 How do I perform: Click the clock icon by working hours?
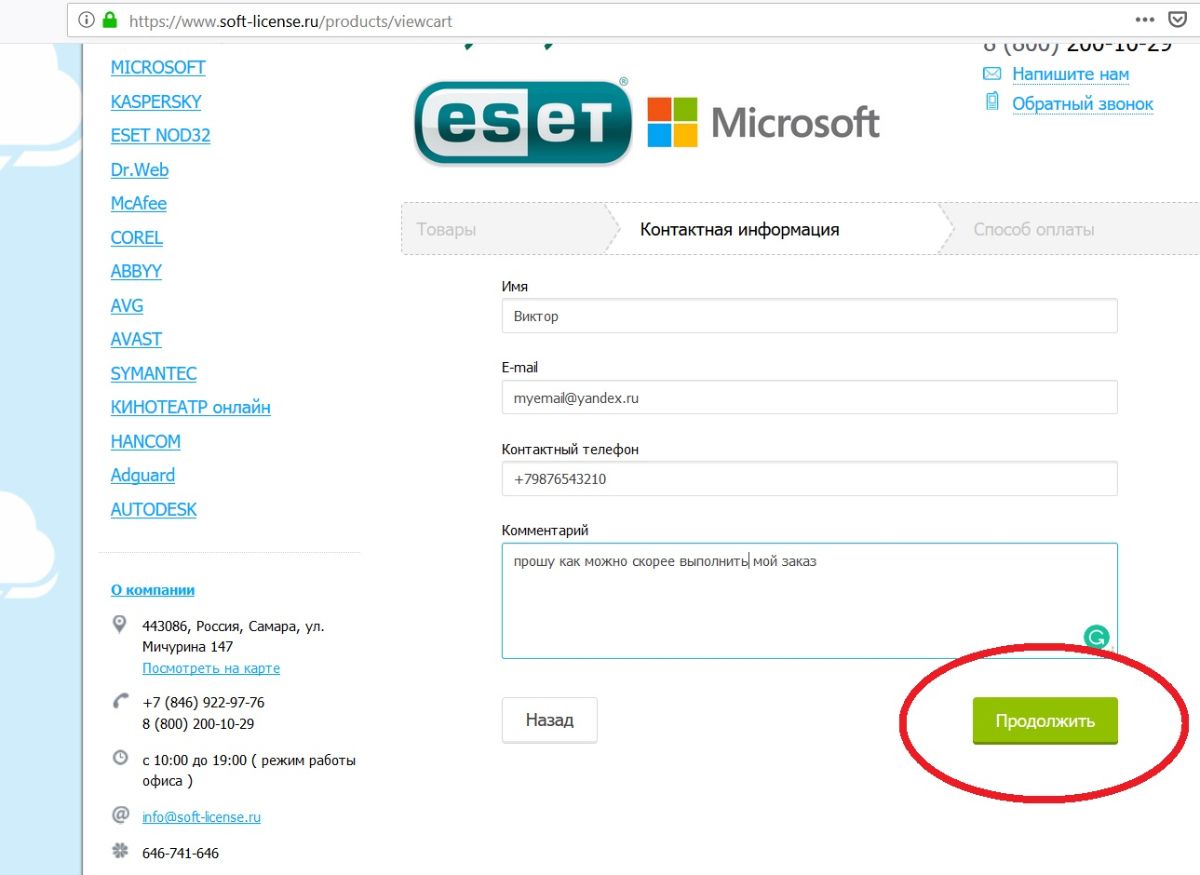120,758
